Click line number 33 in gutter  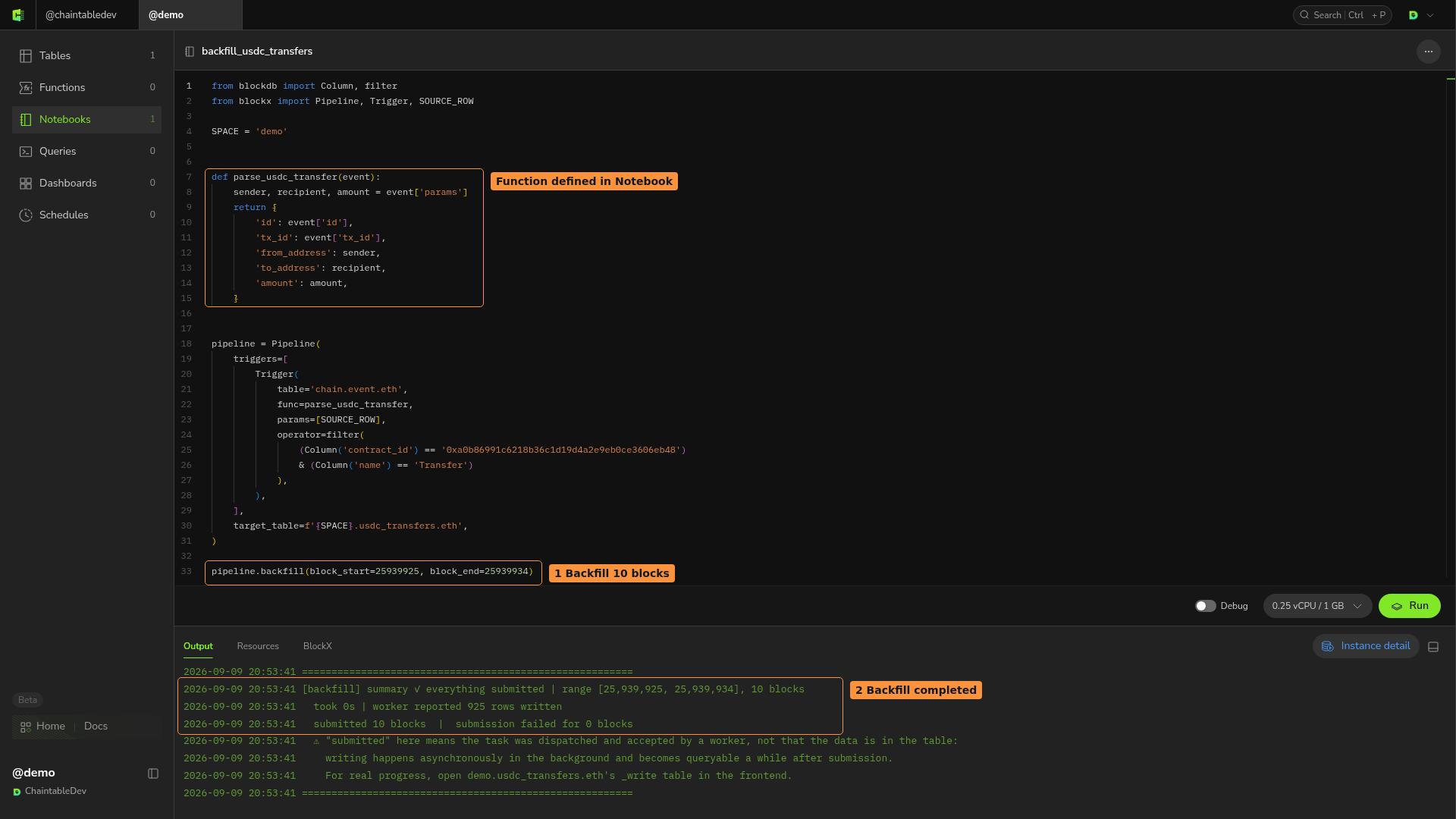(187, 572)
